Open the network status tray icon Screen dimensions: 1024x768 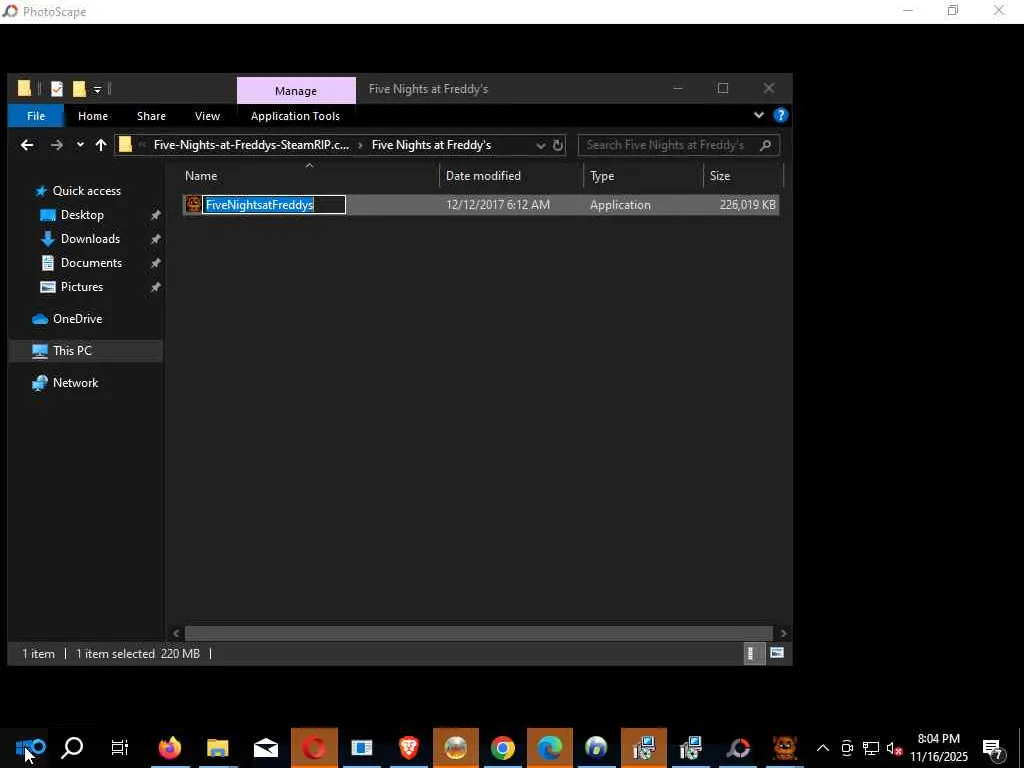click(x=871, y=748)
